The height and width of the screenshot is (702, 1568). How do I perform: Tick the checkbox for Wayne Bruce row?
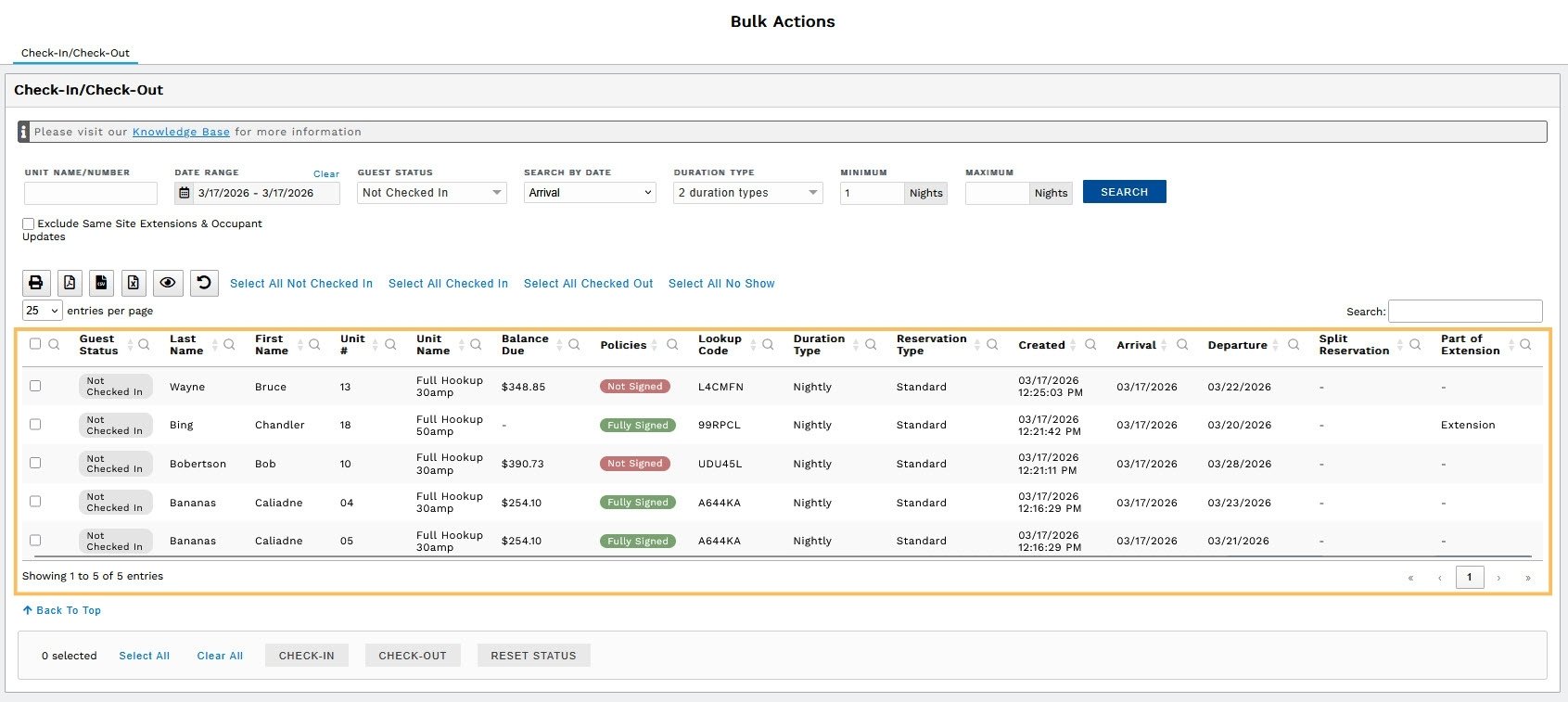35,386
